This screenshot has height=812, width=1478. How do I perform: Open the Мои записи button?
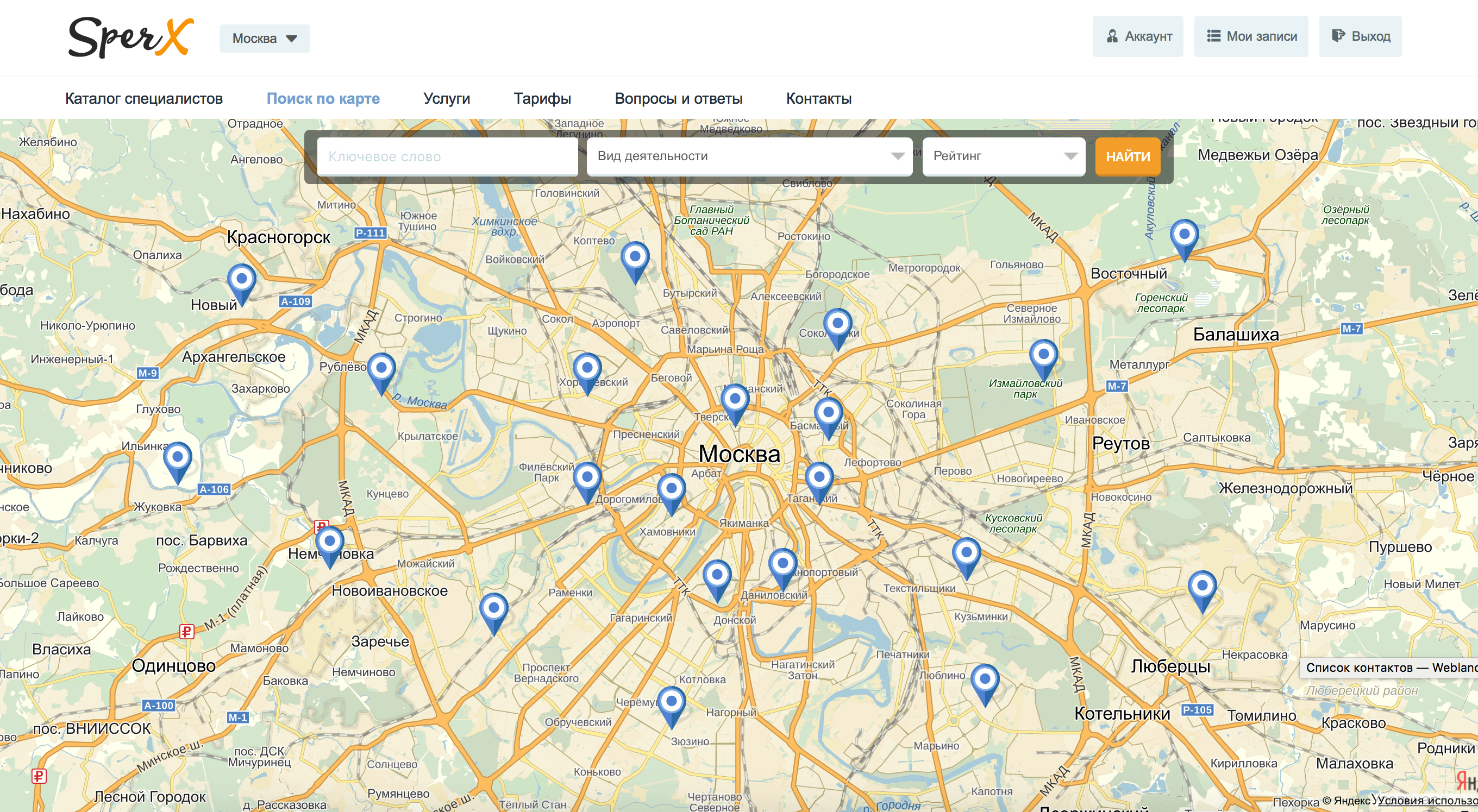pyautogui.click(x=1251, y=36)
